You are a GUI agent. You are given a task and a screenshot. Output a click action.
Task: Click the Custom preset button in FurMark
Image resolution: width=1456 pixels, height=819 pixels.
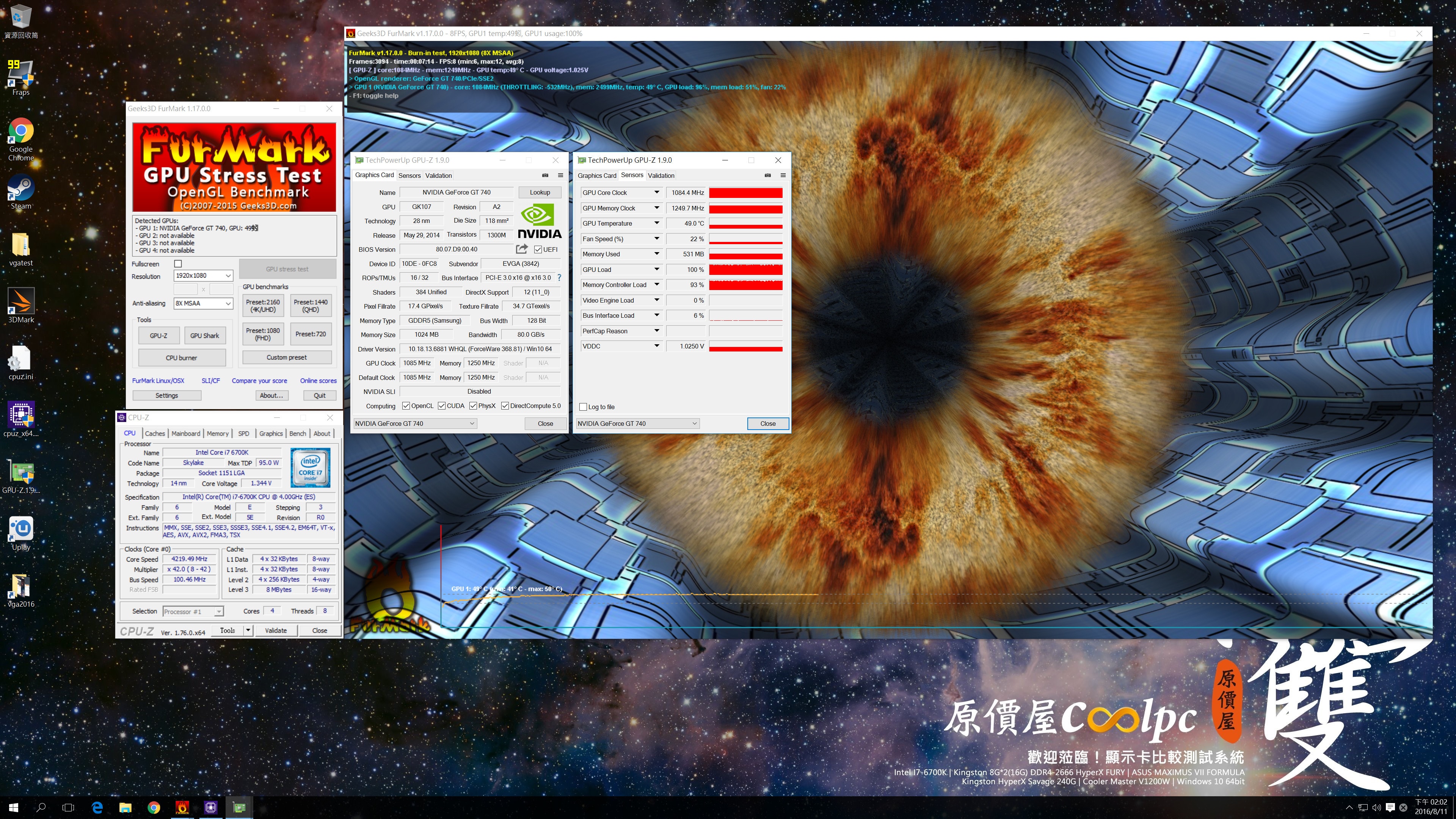click(287, 358)
